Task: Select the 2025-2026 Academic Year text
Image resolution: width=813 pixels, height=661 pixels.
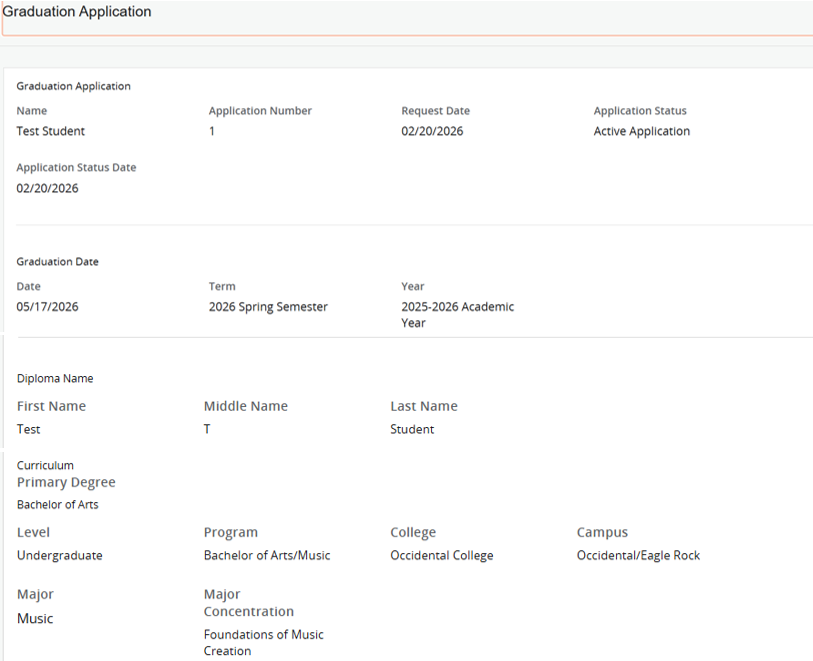Action: pyautogui.click(x=457, y=314)
